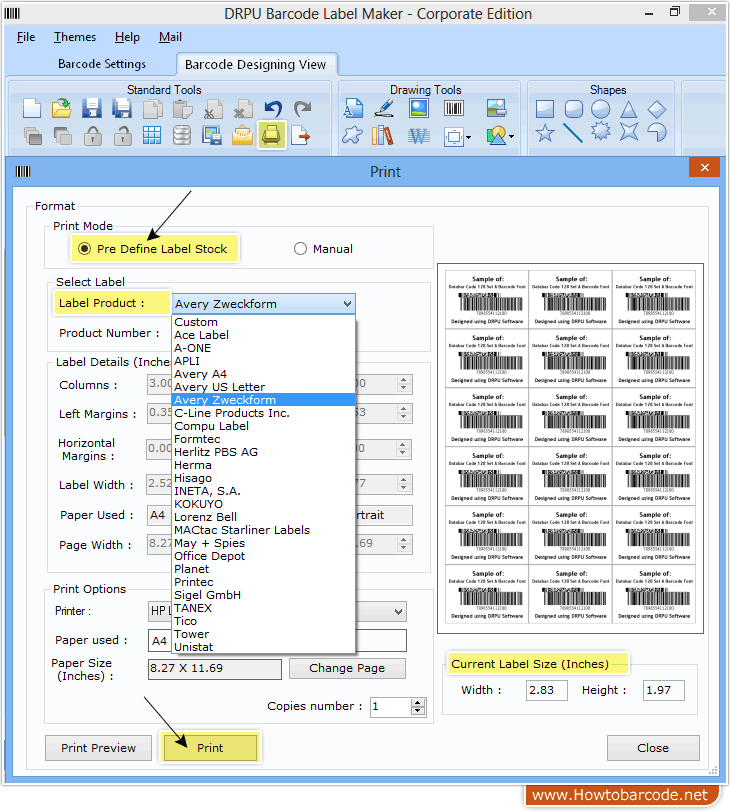The image size is (730, 812).
Task: Choose Avery US Letter from the list
Action: [x=219, y=387]
